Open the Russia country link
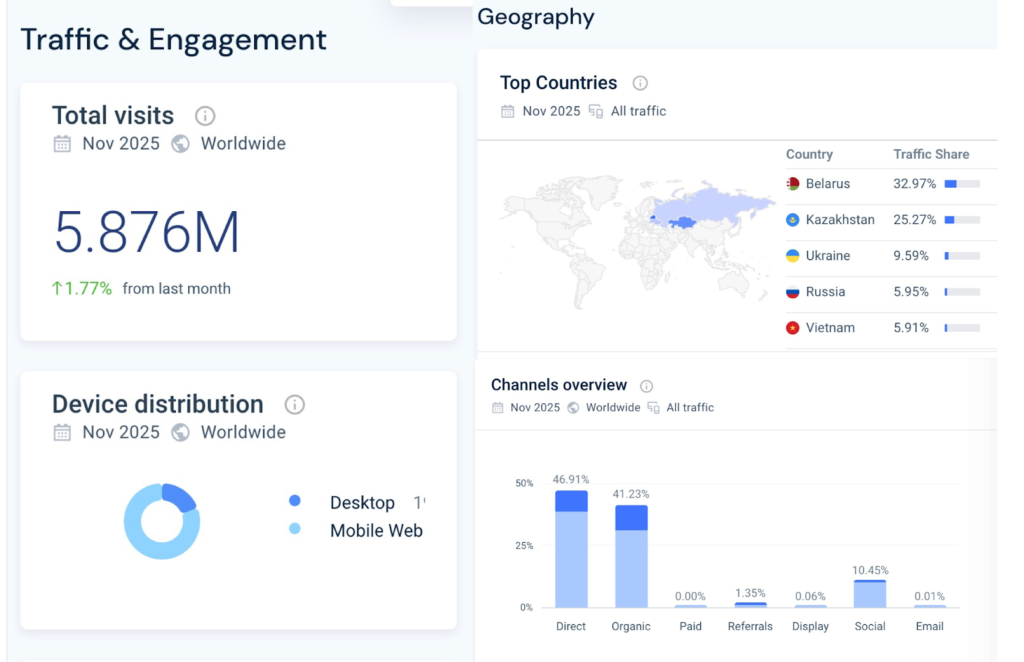Image resolution: width=1024 pixels, height=662 pixels. [825, 292]
